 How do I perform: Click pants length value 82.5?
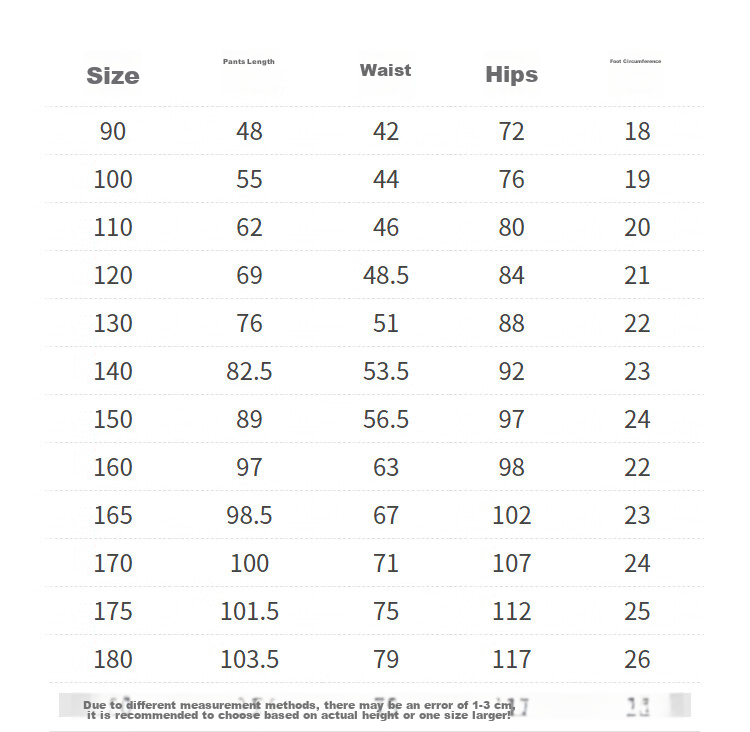coord(249,371)
